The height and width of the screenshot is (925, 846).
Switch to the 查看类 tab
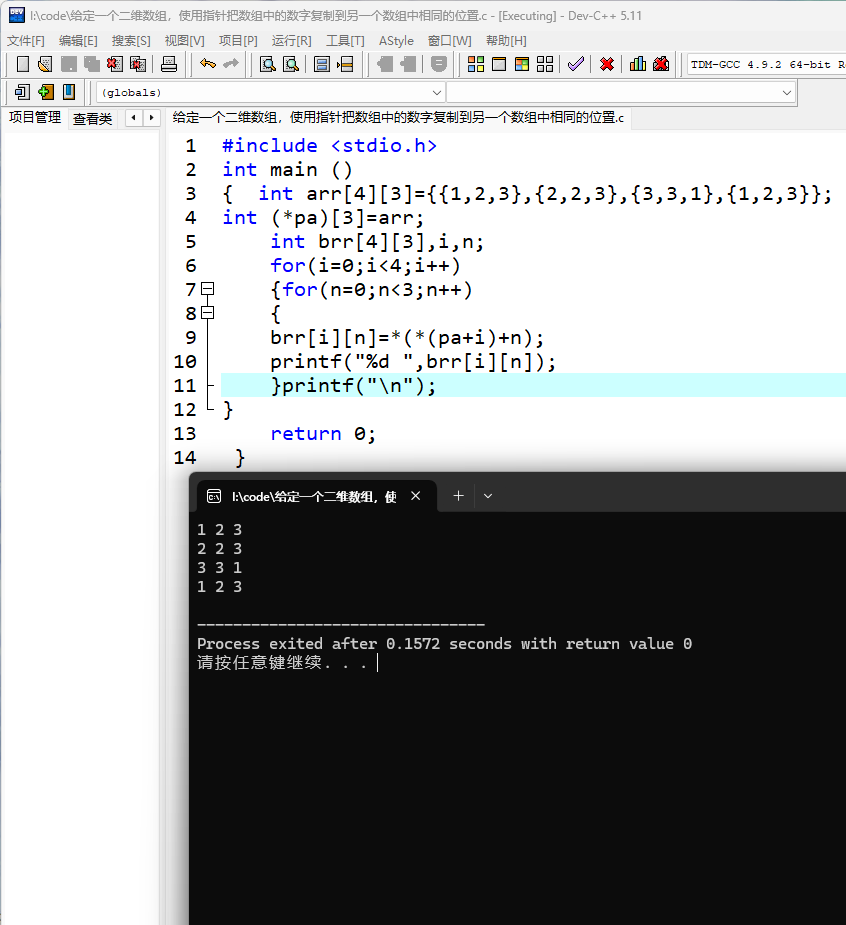pyautogui.click(x=92, y=119)
